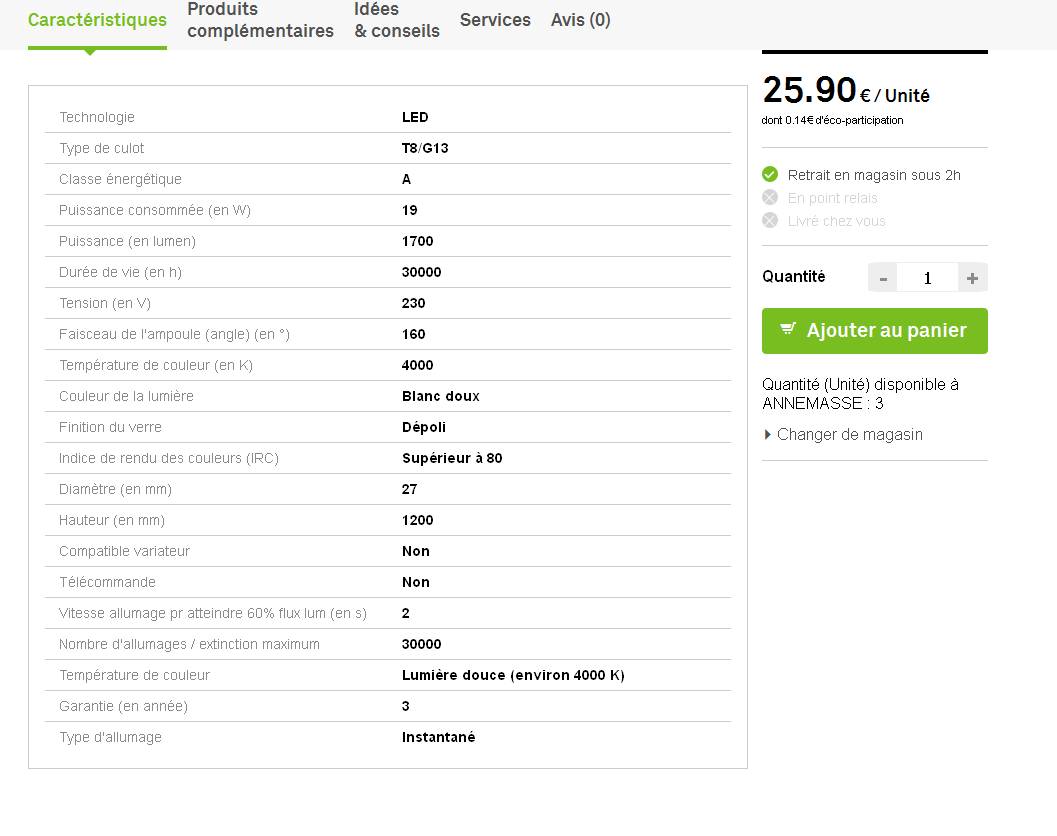Increase quantity with the plus button
Screen dimensions: 1057x836
coord(972,278)
